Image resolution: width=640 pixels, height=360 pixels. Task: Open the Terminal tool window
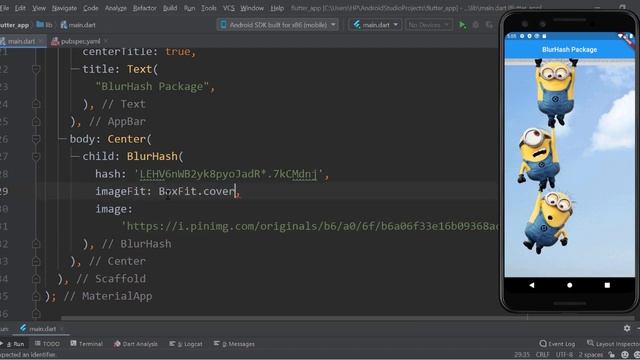pos(87,344)
